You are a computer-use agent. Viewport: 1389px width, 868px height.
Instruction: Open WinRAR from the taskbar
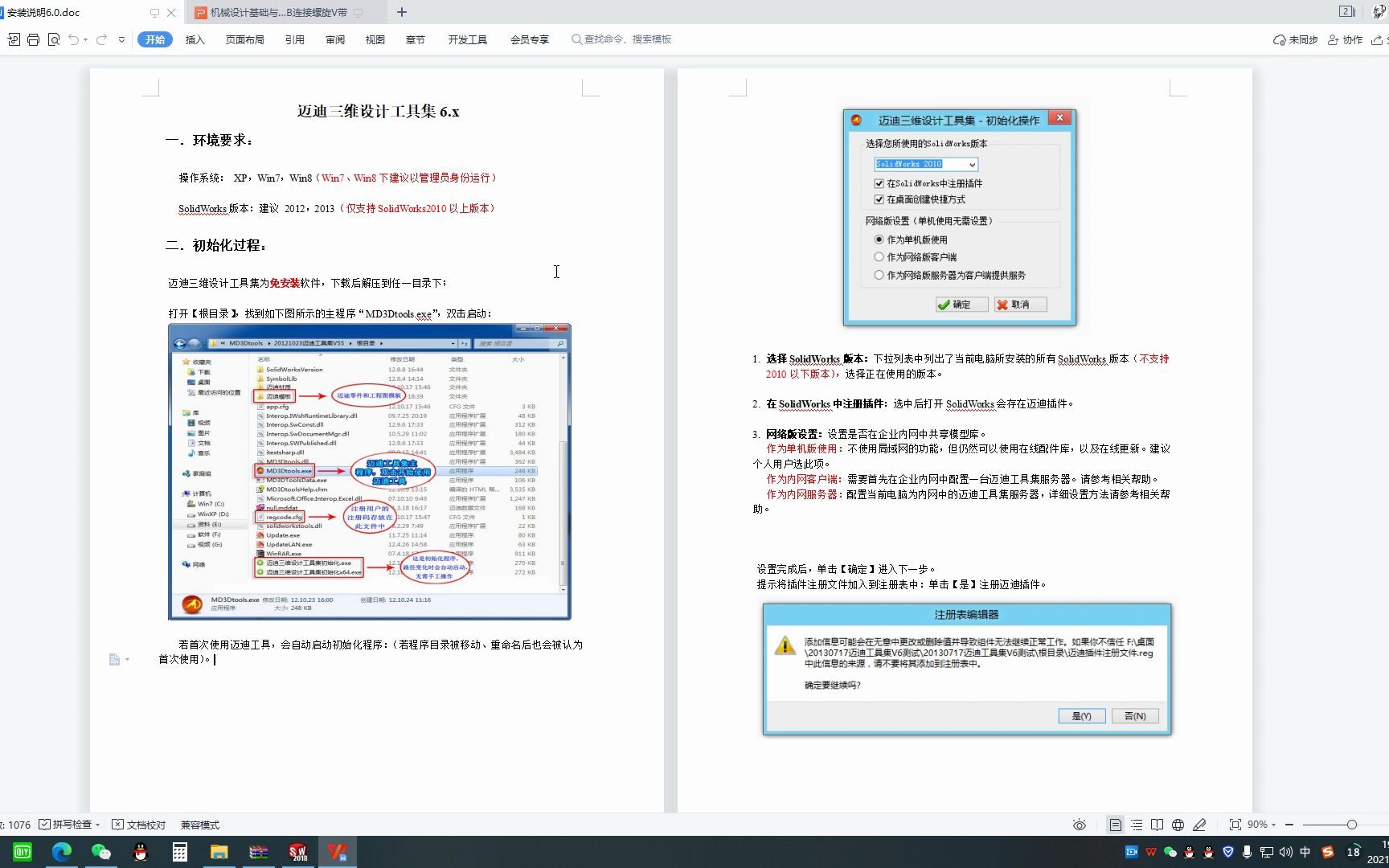(x=259, y=852)
